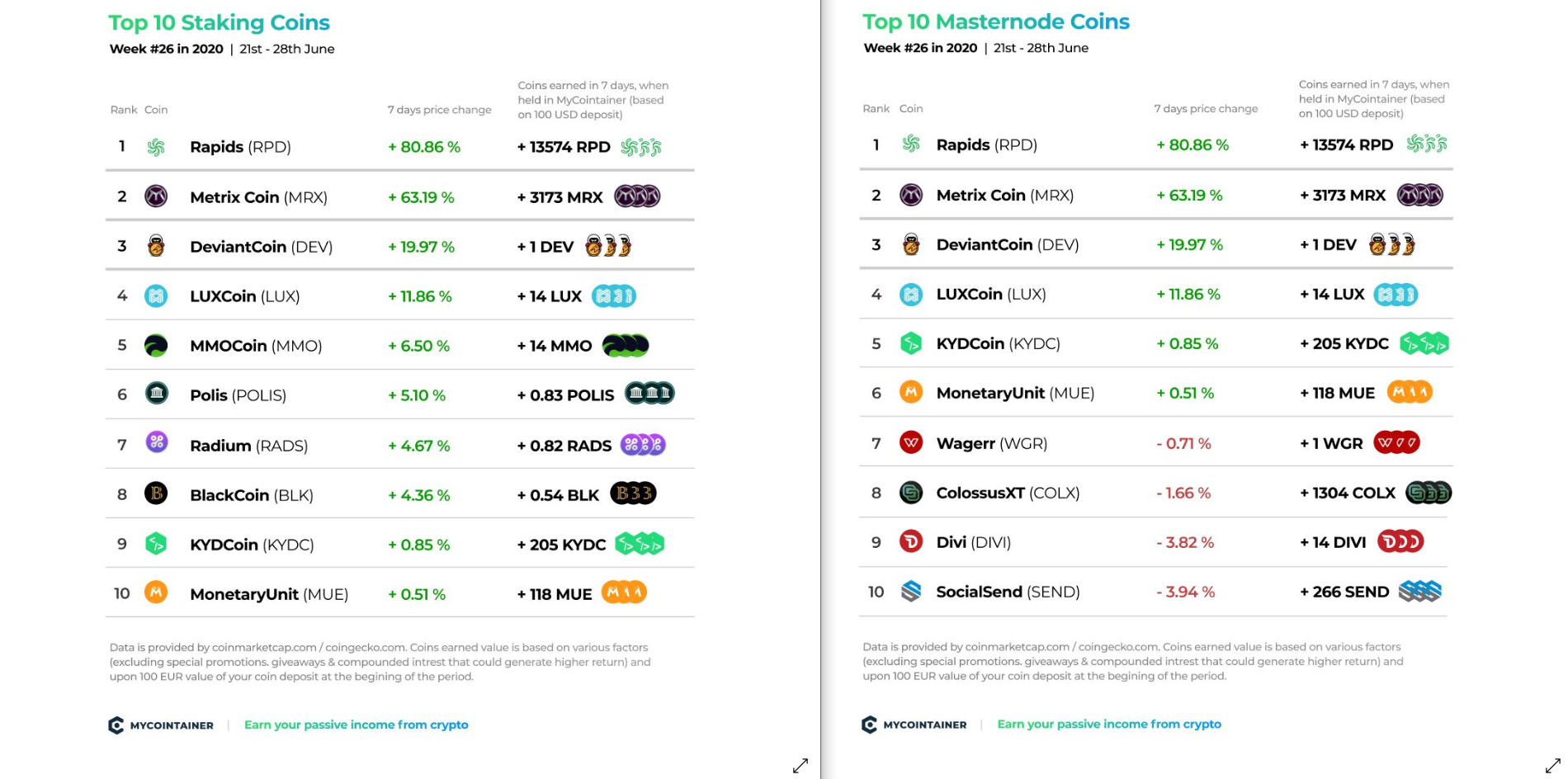Click the DeviantCoin icon in Masternode list
This screenshot has height=779, width=1568.
coord(911,244)
